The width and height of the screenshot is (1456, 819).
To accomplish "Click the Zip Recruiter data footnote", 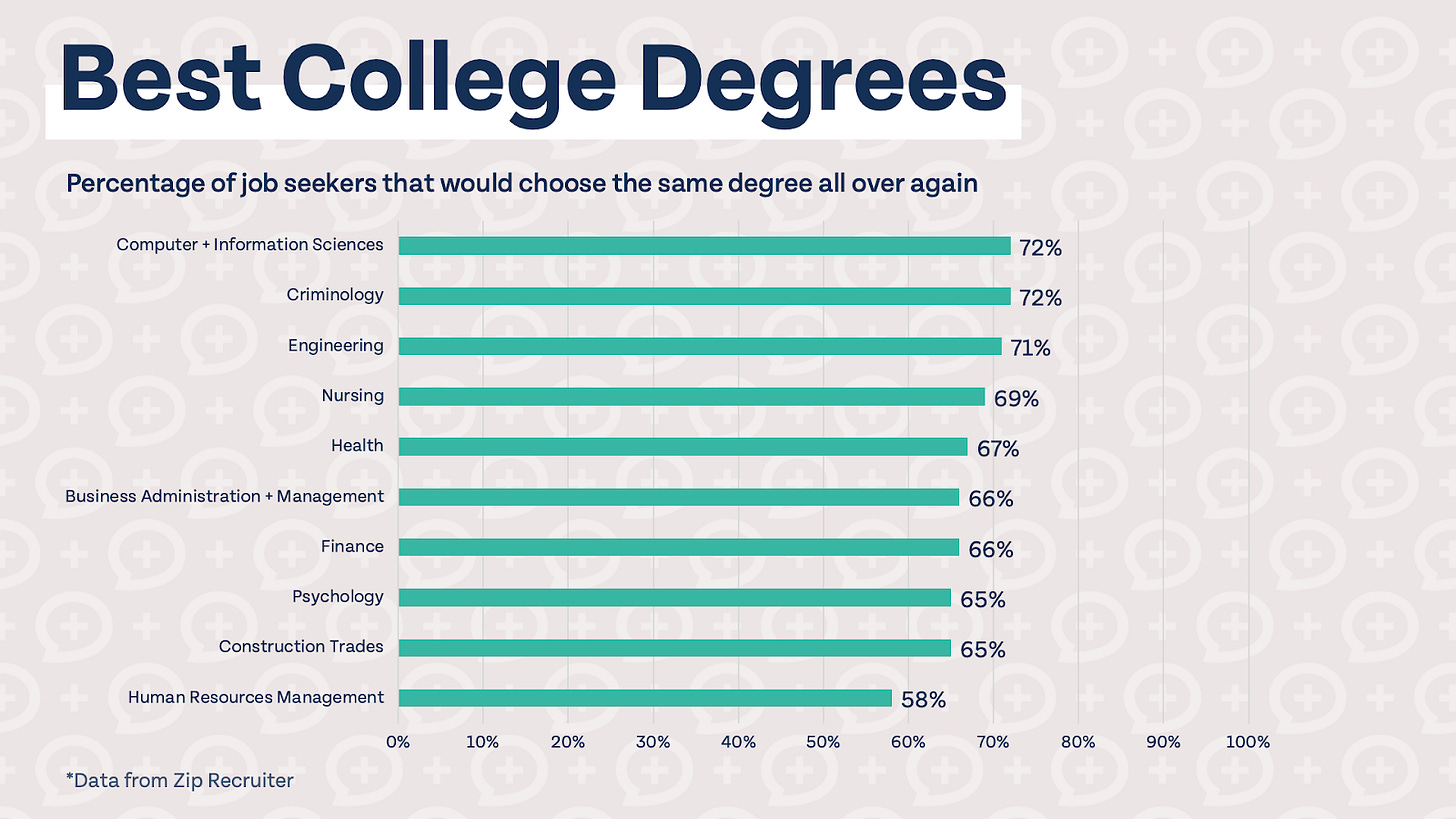I will point(178,780).
